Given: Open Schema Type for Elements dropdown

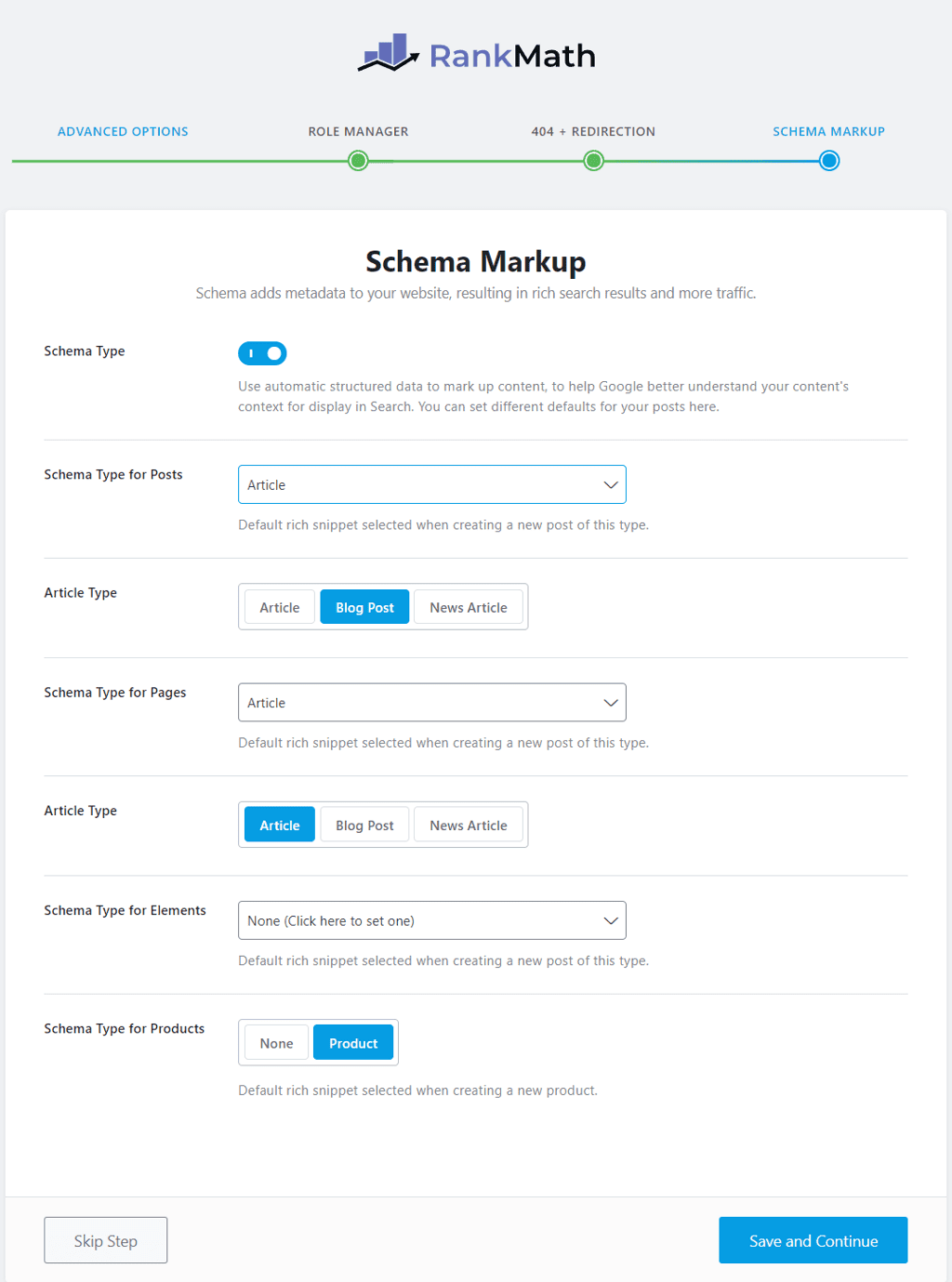Looking at the screenshot, I should 431,920.
